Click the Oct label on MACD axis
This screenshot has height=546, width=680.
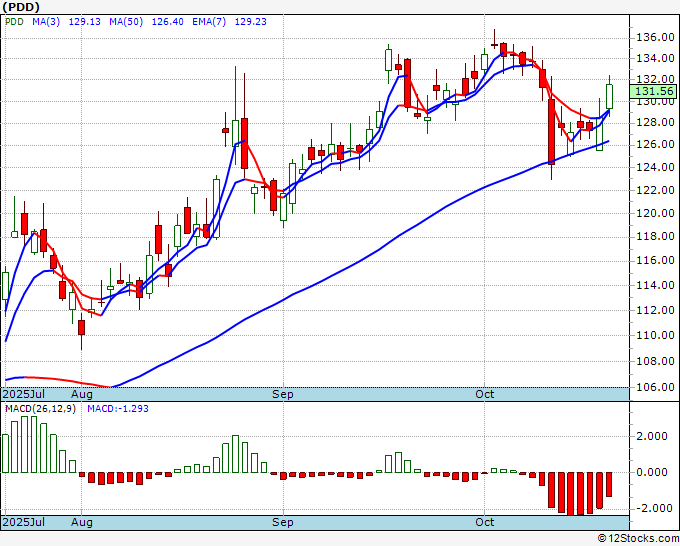[x=484, y=522]
